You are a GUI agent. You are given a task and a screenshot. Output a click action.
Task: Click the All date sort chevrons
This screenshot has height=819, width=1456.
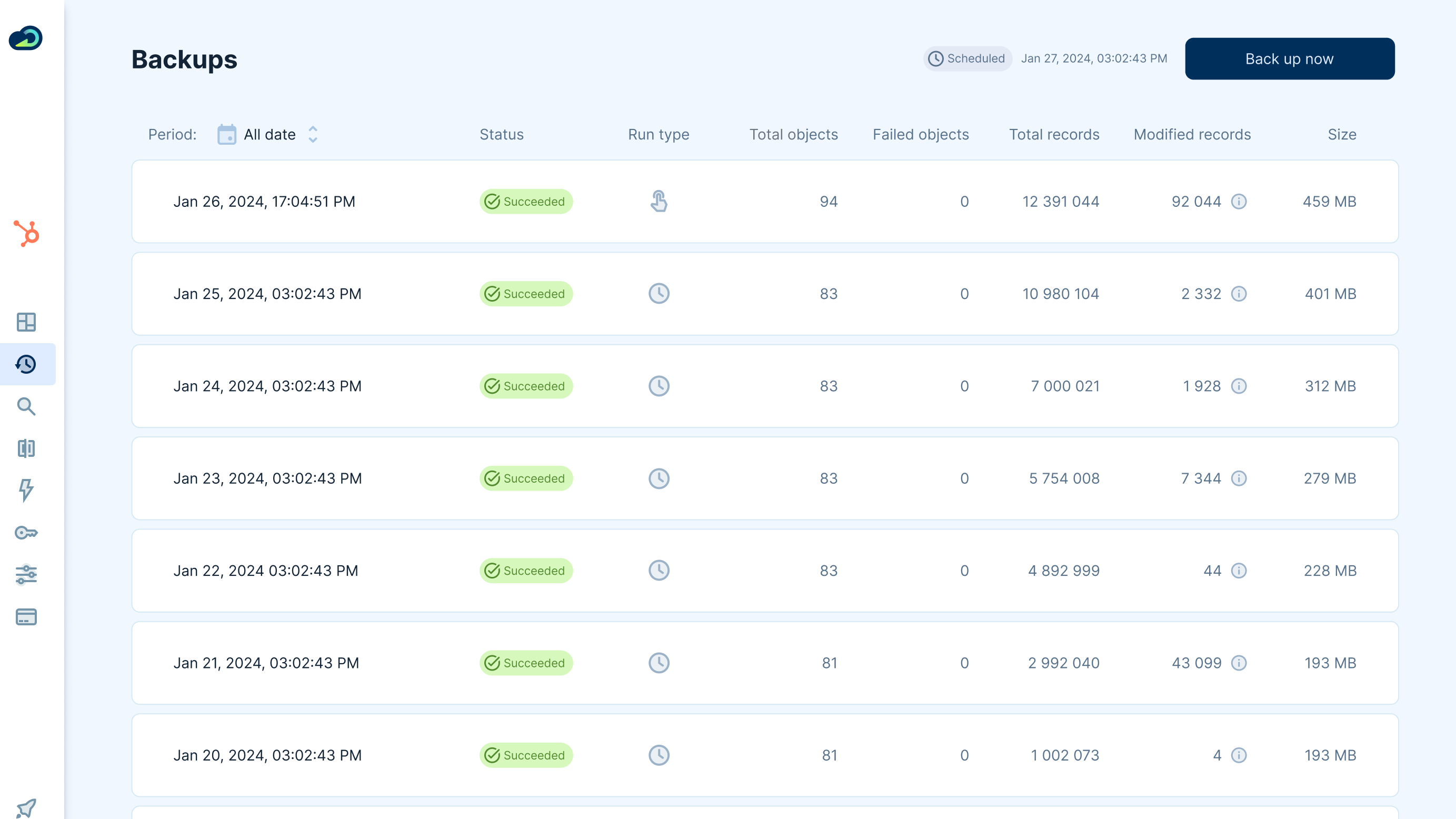click(x=313, y=134)
